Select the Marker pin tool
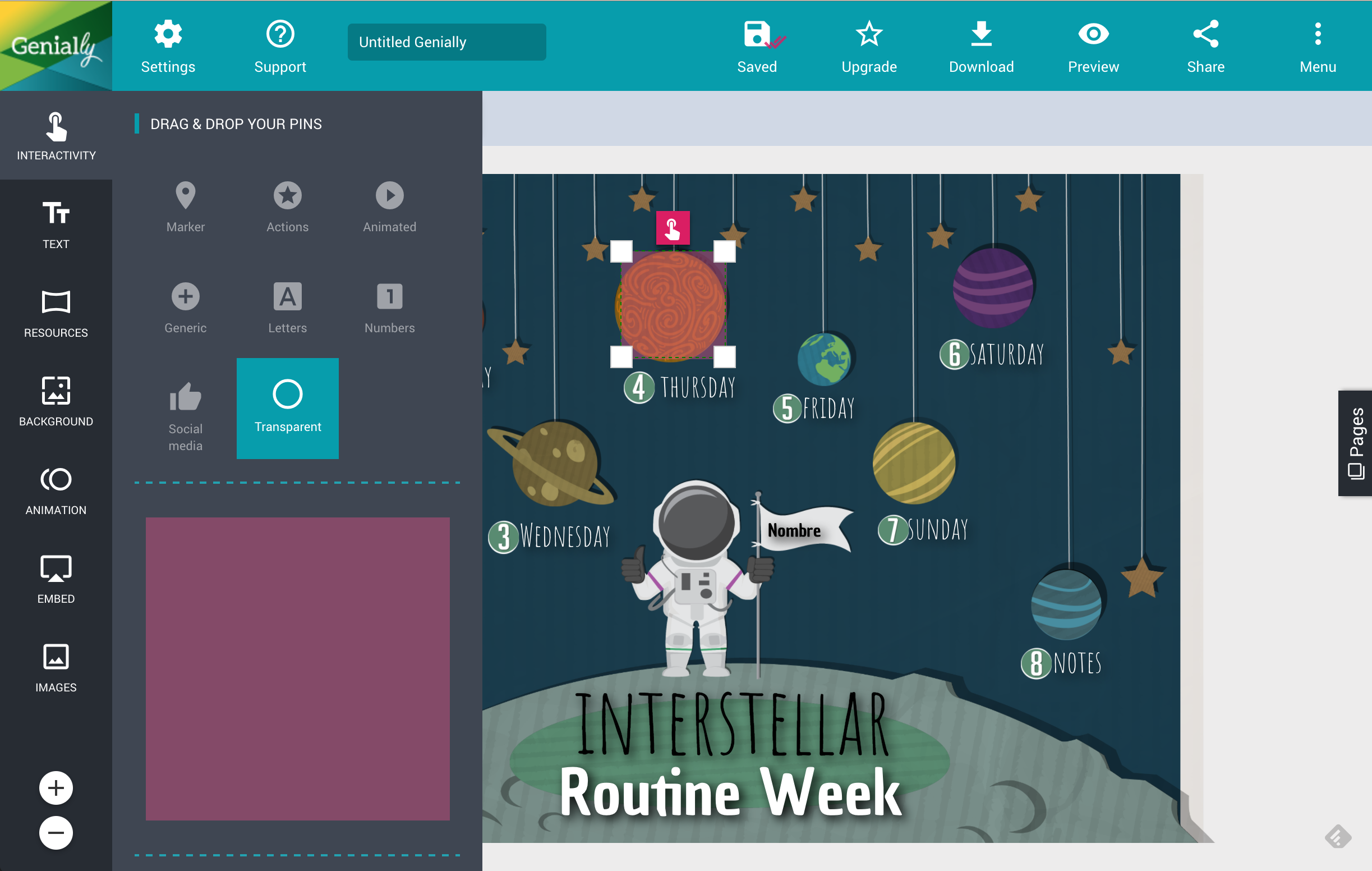 [x=185, y=205]
